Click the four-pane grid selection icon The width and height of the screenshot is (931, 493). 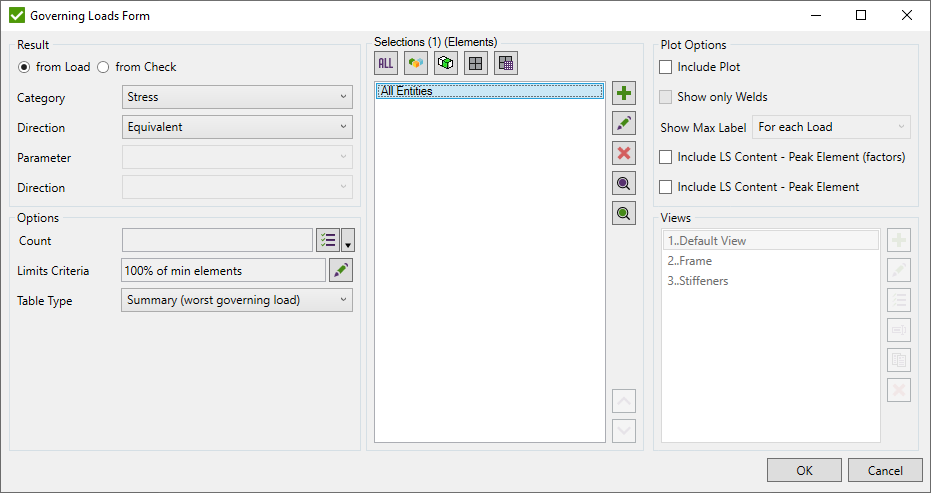point(476,63)
